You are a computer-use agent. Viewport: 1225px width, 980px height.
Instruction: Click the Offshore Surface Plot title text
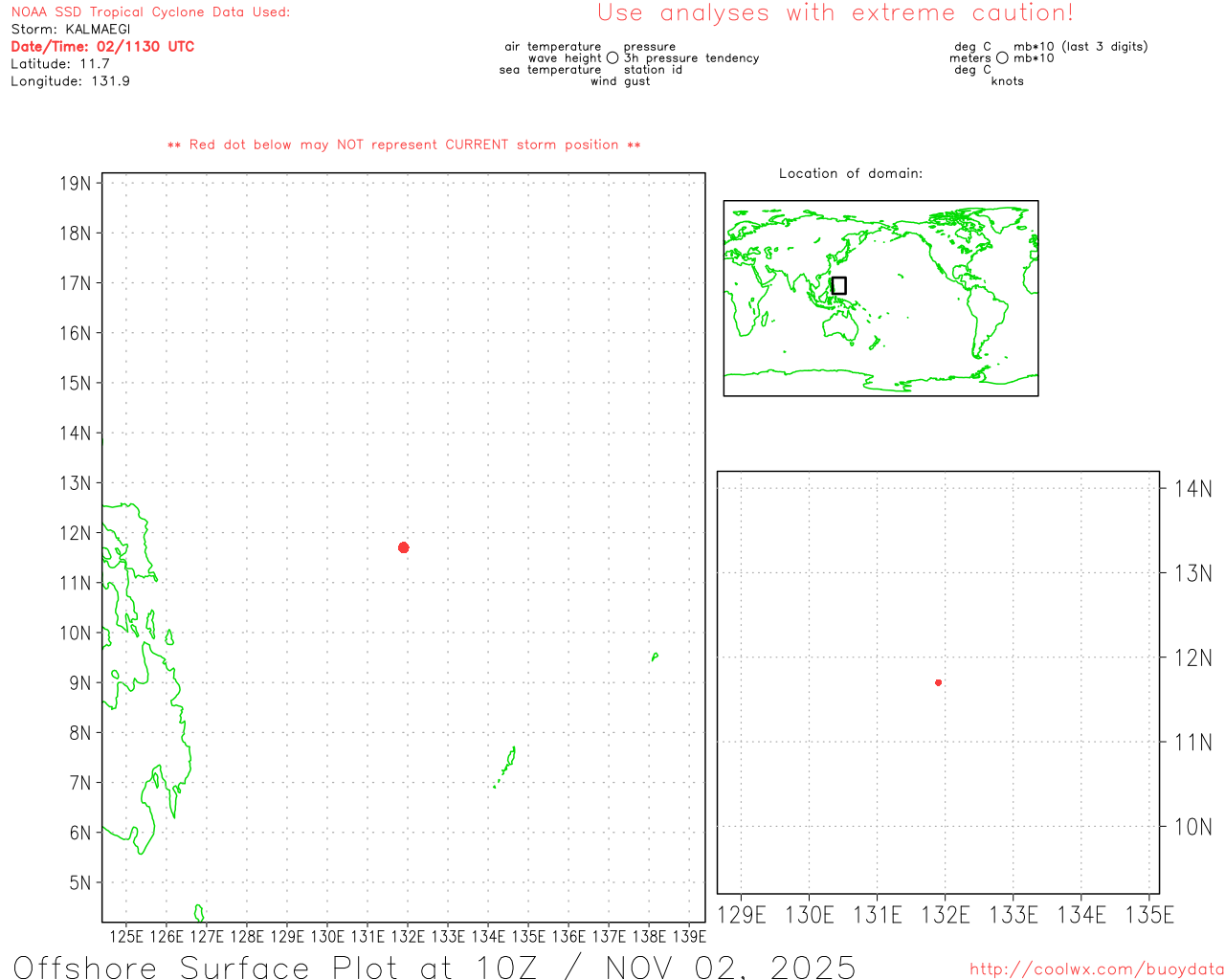pyautogui.click(x=434, y=967)
